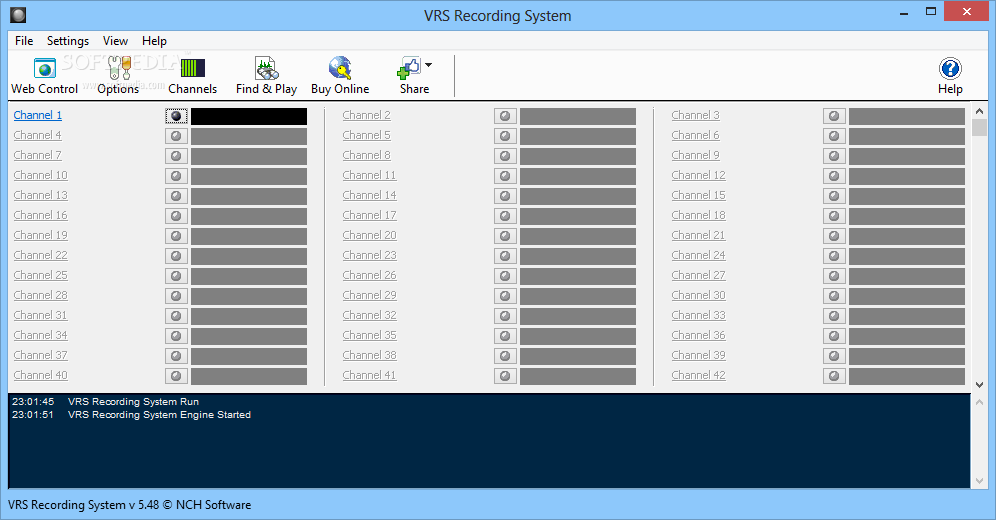Click the record icon beside Channel 35
Image resolution: width=996 pixels, height=520 pixels.
[x=505, y=336]
